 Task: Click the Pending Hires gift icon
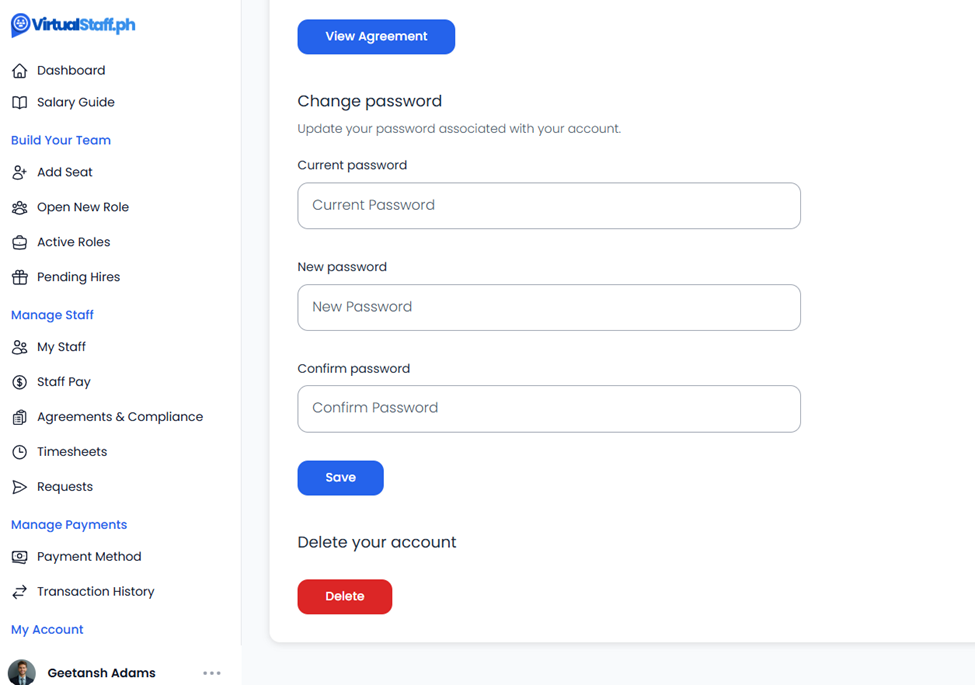pos(20,277)
